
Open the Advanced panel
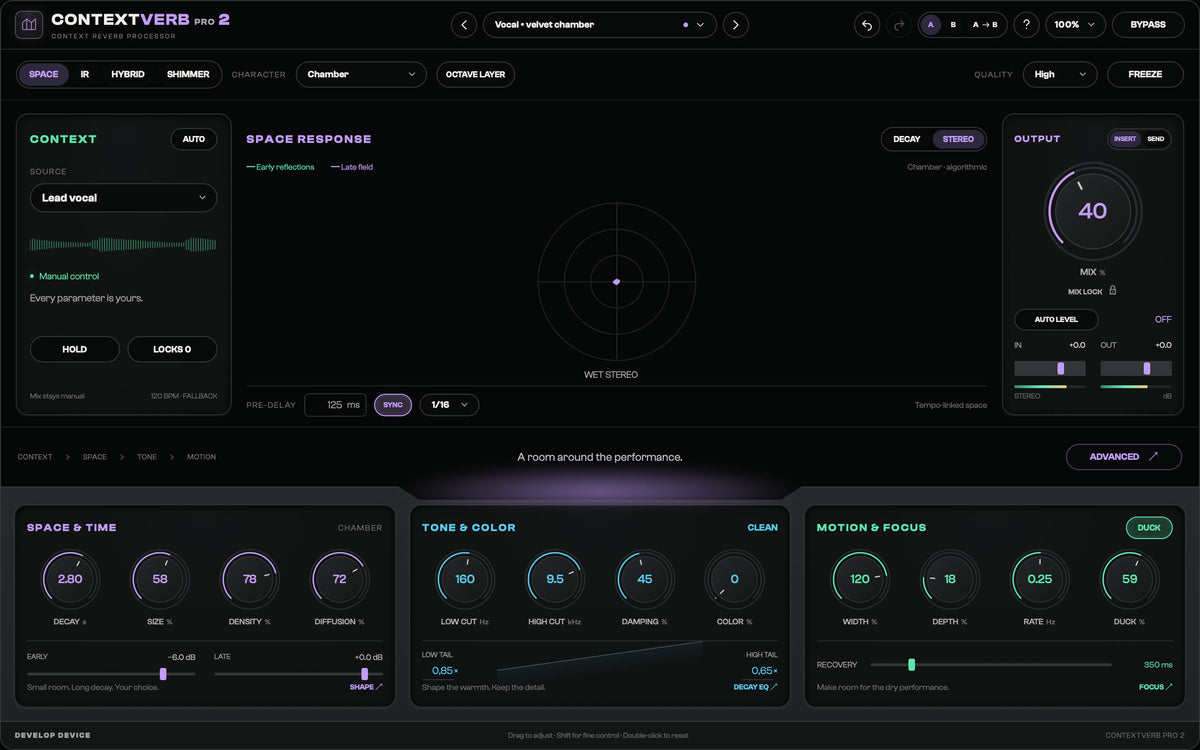1124,457
